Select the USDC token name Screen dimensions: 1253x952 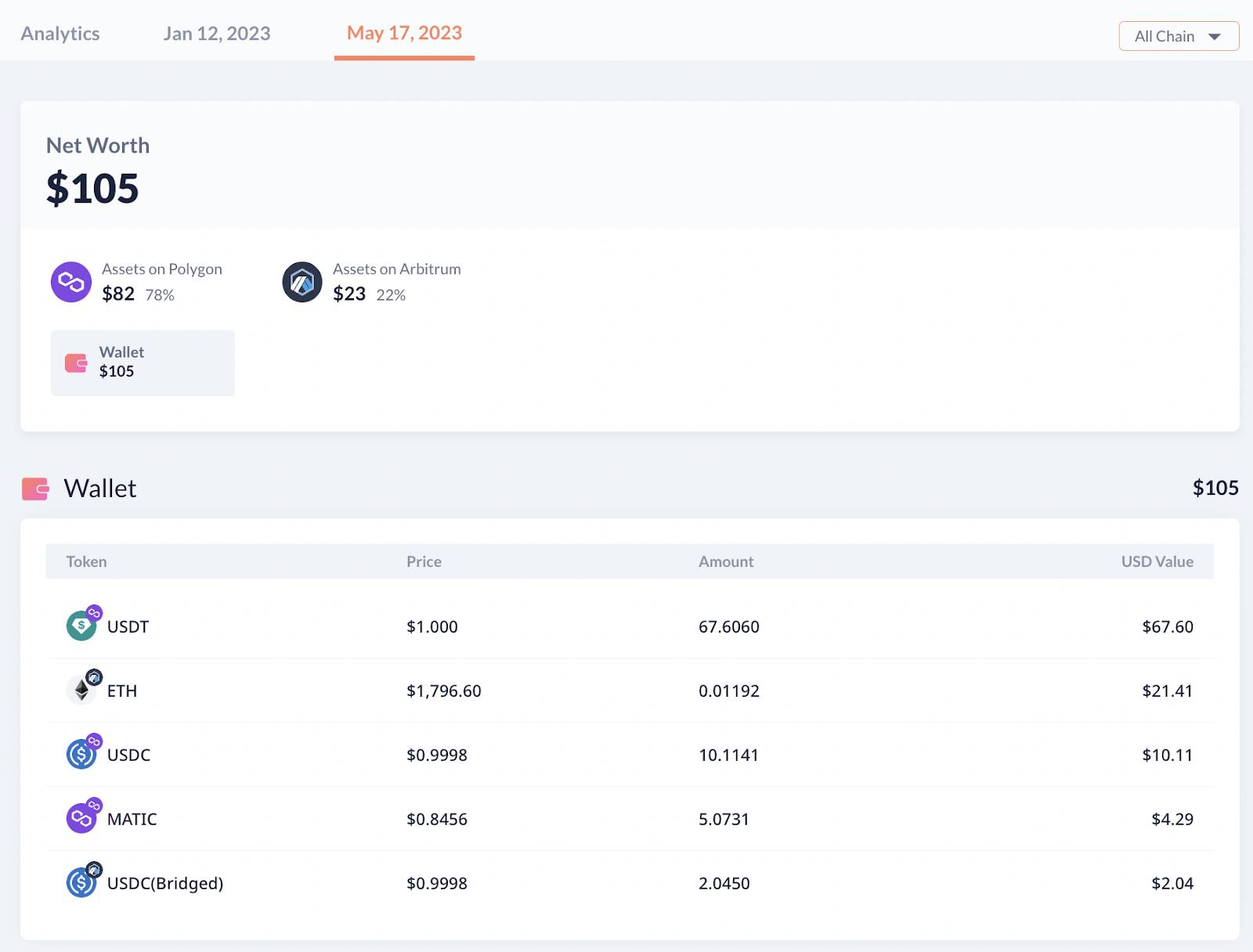pos(128,755)
